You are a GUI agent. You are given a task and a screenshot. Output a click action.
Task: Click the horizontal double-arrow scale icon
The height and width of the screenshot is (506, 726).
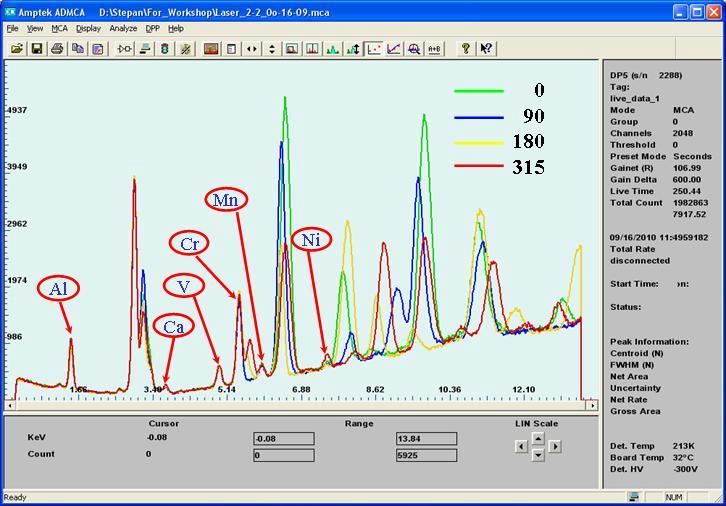pos(252,49)
